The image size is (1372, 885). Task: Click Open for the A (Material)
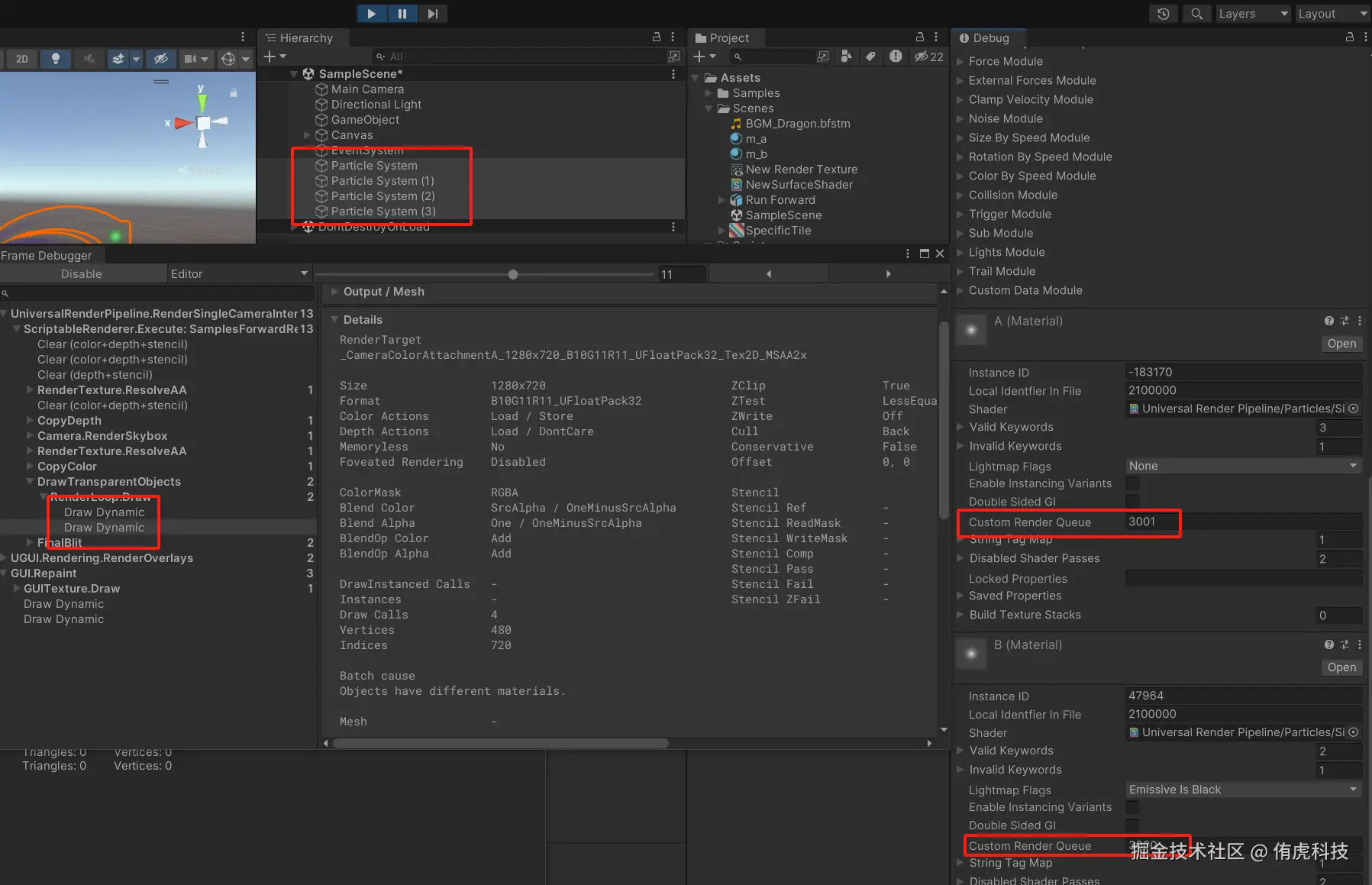click(1341, 344)
